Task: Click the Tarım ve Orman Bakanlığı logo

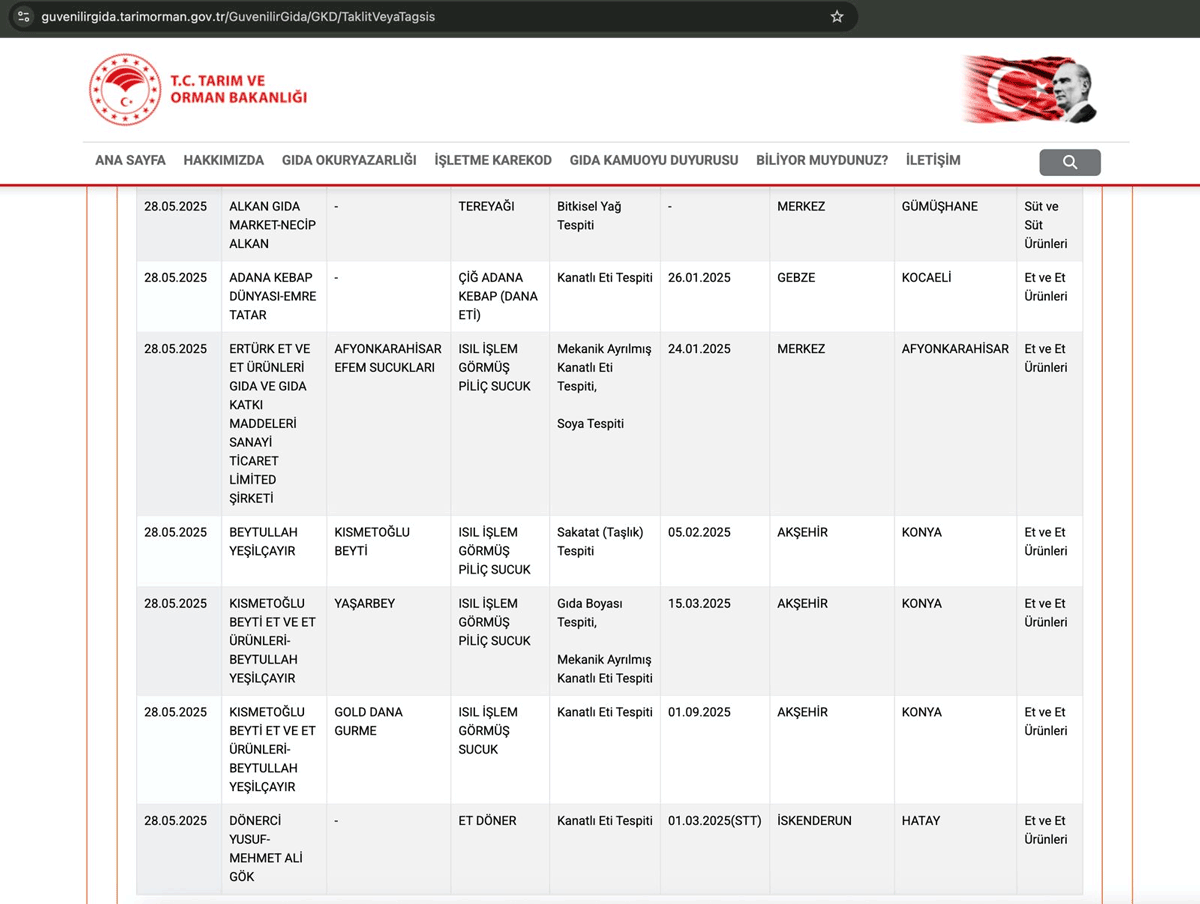Action: (x=124, y=90)
